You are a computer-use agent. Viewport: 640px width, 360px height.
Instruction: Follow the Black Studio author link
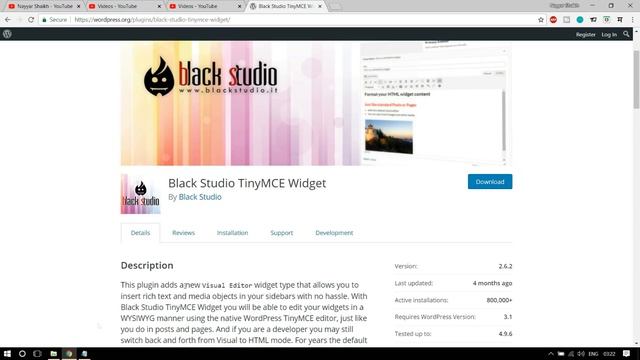click(x=200, y=197)
